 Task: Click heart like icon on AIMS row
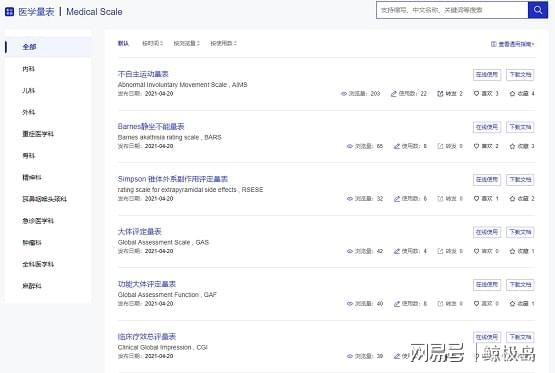tap(476, 93)
